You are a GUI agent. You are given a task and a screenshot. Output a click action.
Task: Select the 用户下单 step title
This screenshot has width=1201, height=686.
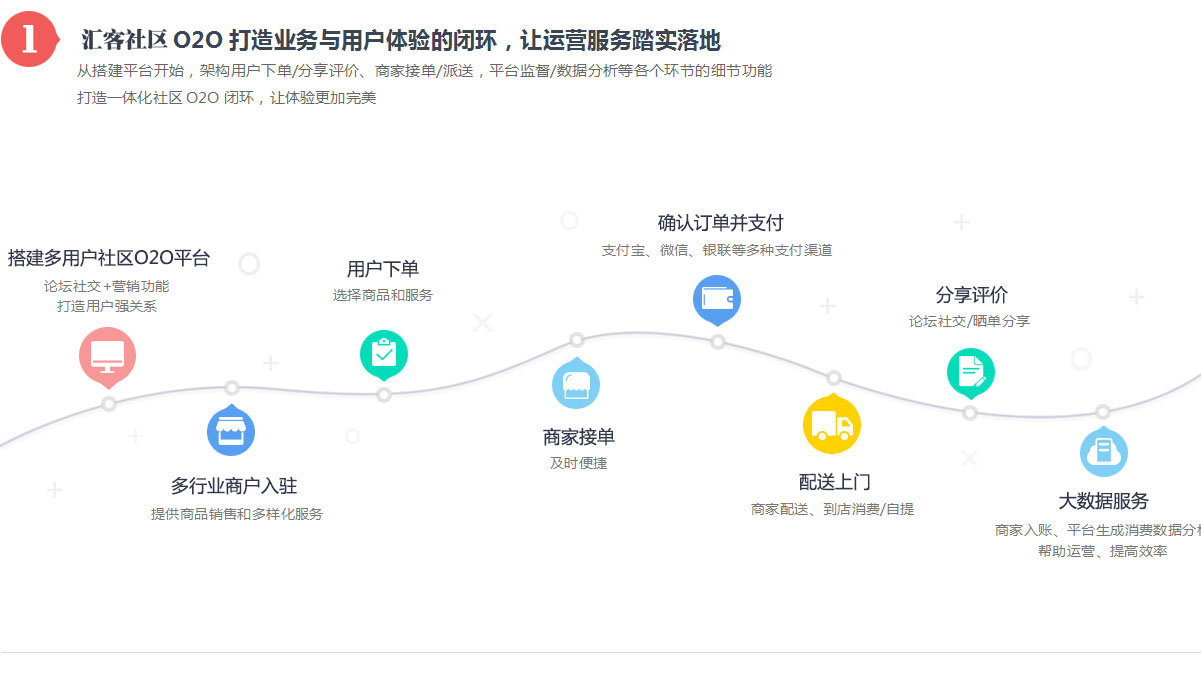[383, 269]
